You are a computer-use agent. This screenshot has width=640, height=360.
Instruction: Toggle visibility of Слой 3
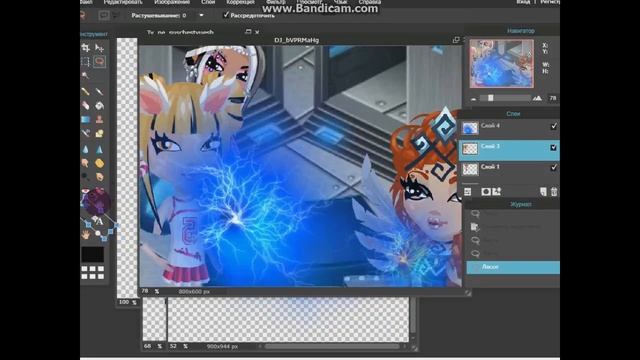click(553, 147)
